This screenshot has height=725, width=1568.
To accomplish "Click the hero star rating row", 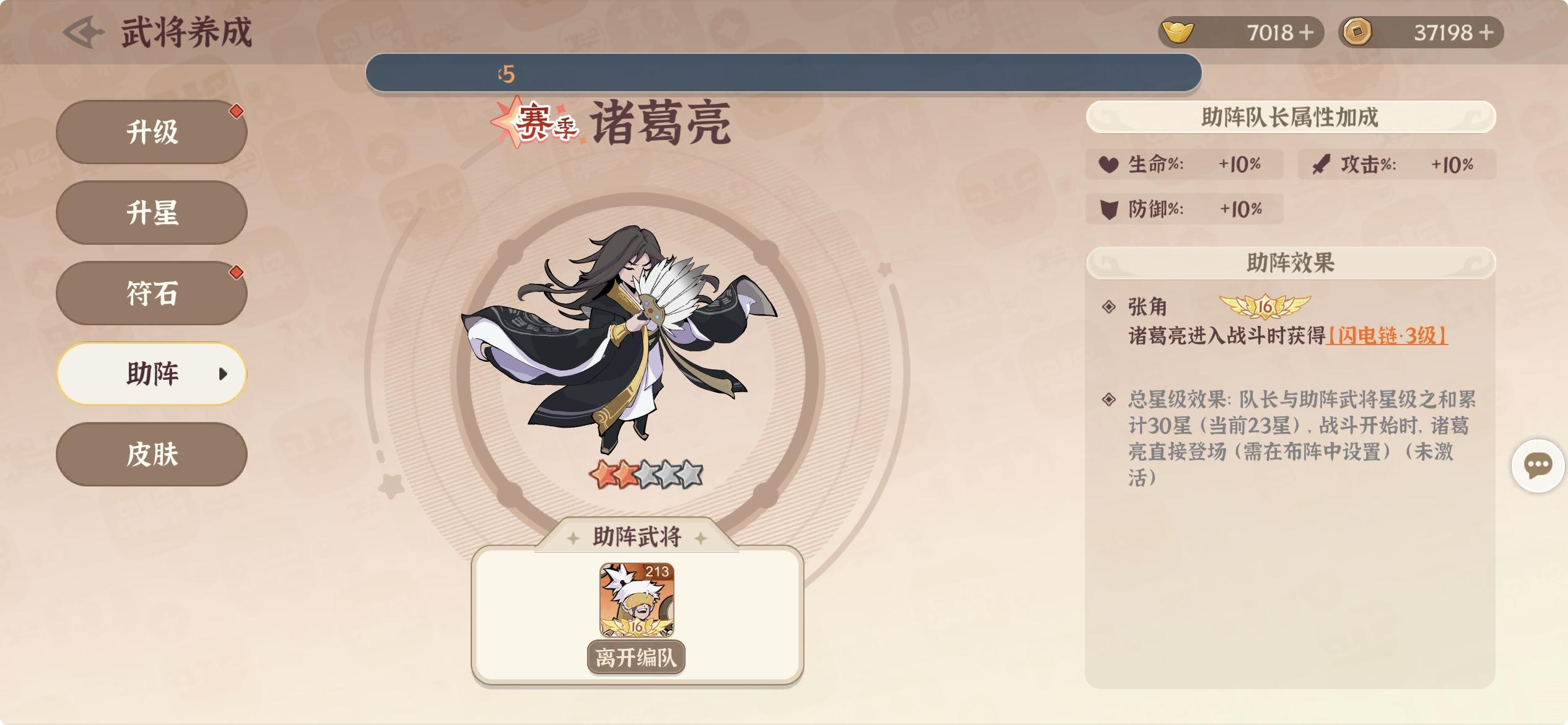I will pos(646,475).
